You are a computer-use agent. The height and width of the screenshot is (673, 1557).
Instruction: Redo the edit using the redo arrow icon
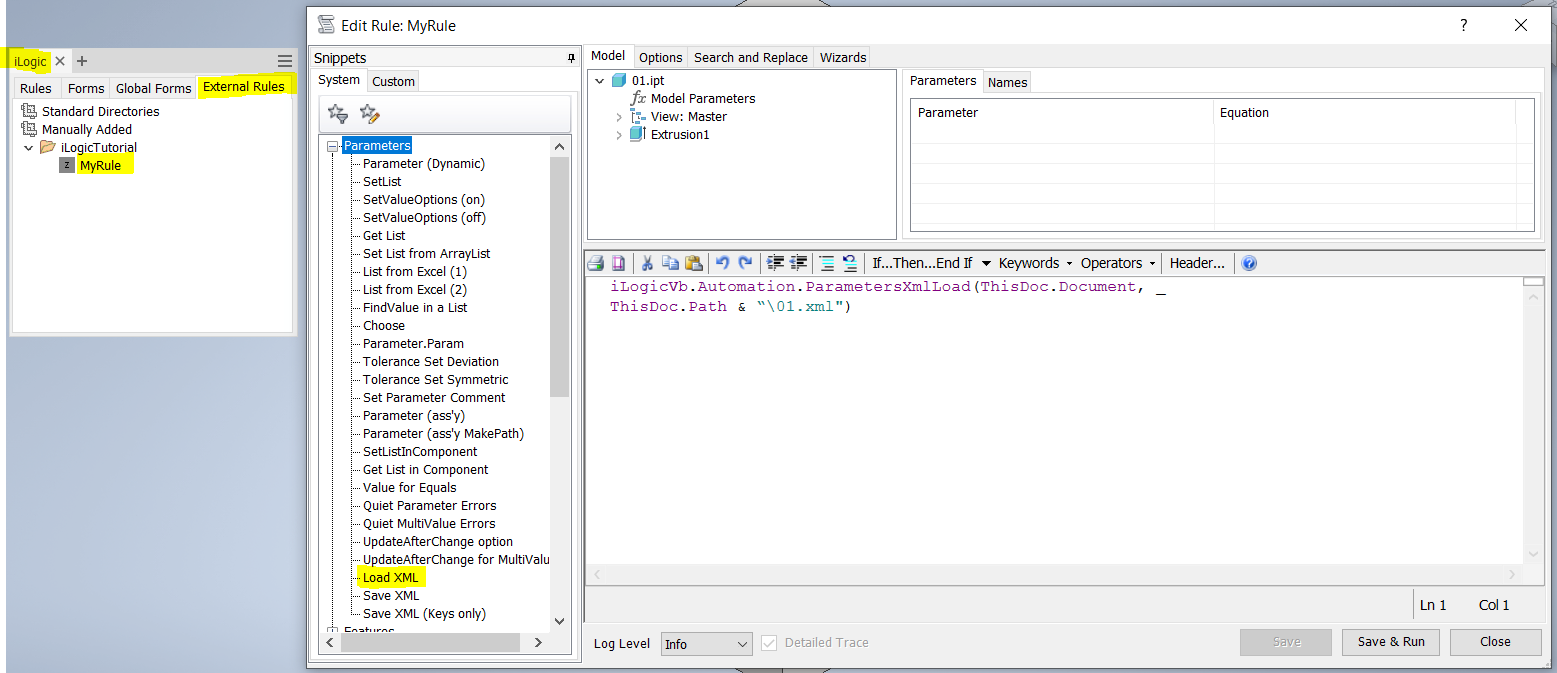click(x=744, y=262)
